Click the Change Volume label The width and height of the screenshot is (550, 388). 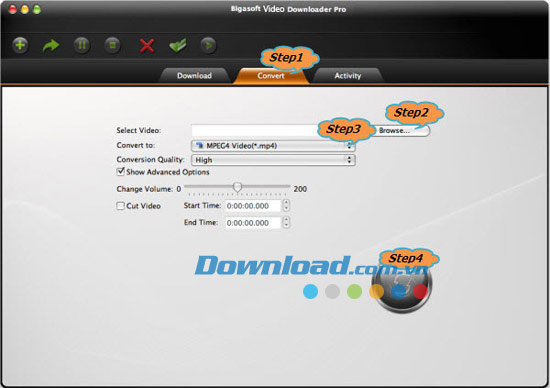click(x=145, y=189)
